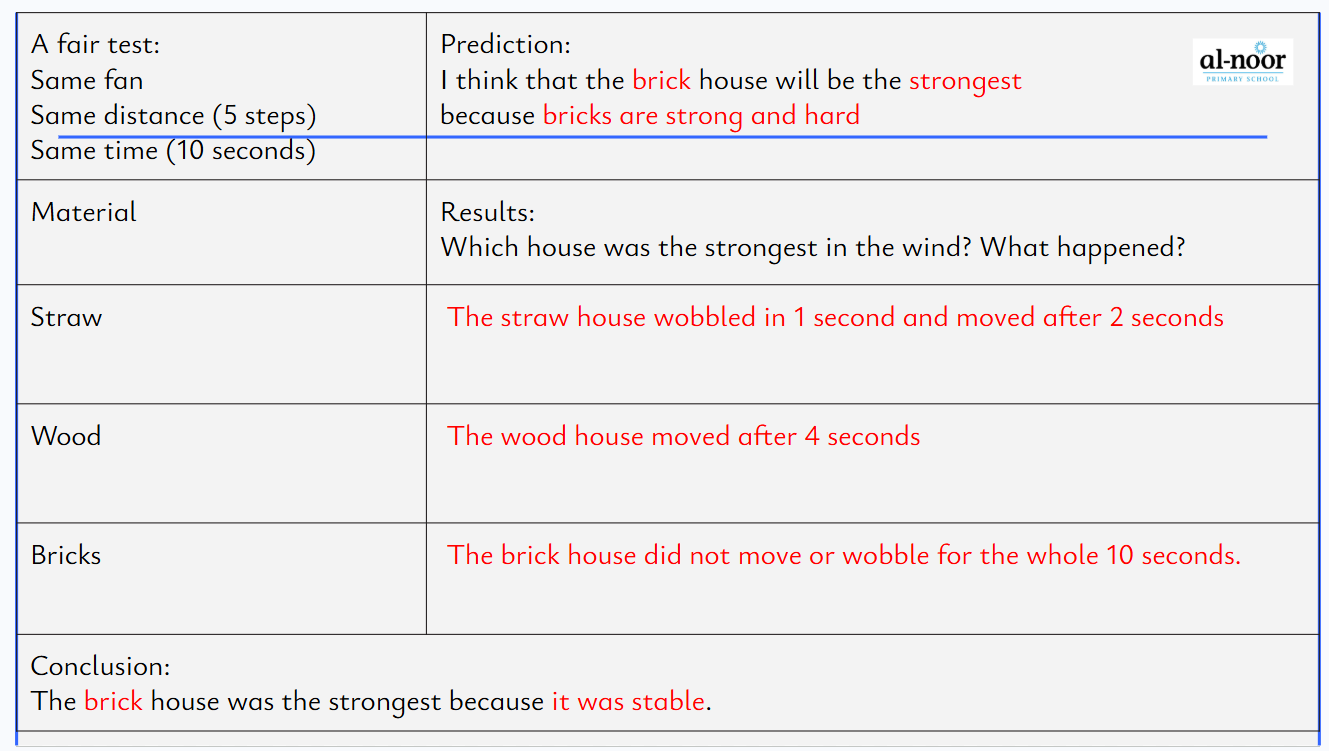Click the brick house did not move text

point(843,555)
